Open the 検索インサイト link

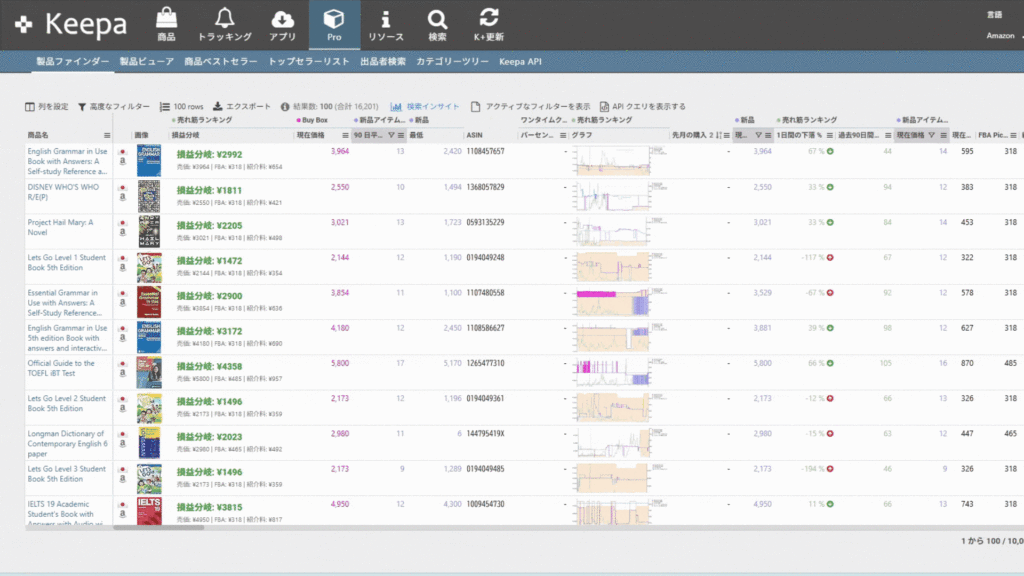(426, 106)
